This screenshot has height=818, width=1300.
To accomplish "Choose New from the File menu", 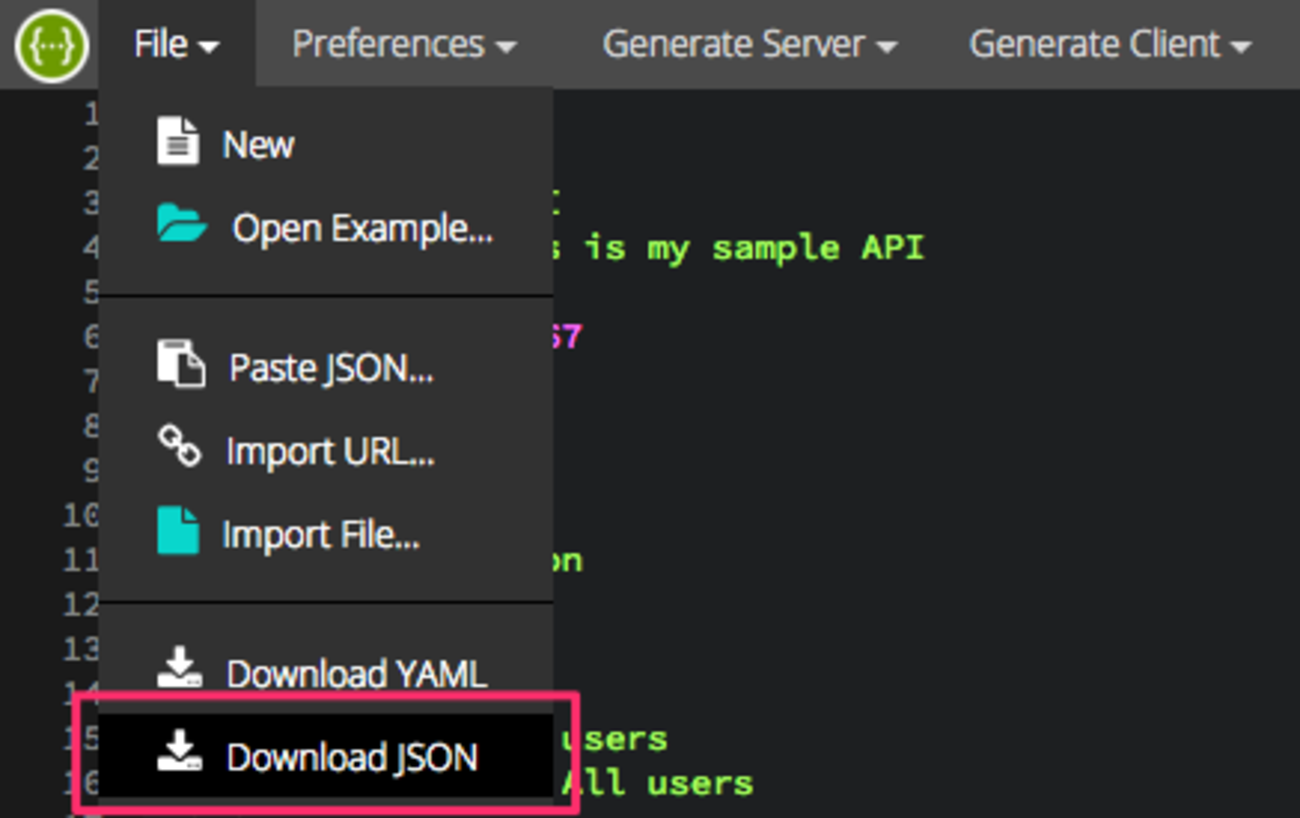I will click(x=326, y=144).
